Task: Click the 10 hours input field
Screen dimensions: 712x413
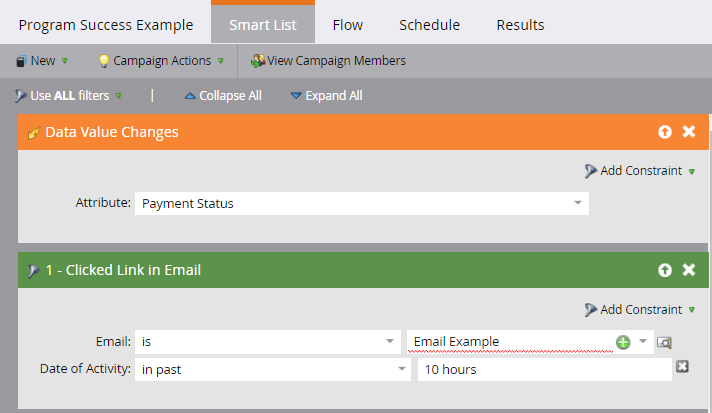Action: click(544, 369)
